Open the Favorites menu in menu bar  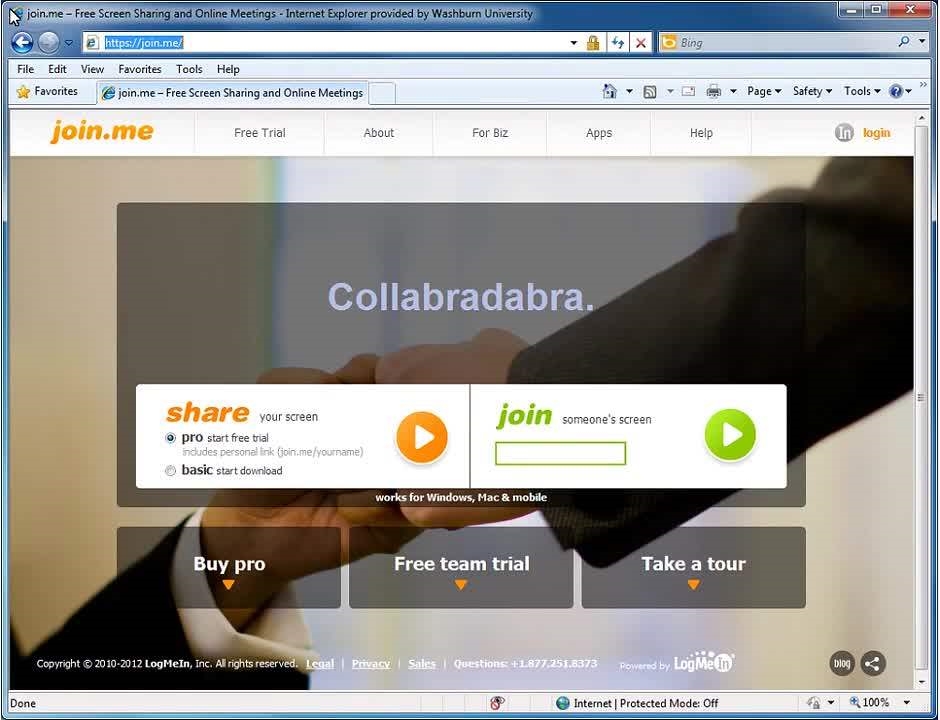(x=140, y=69)
